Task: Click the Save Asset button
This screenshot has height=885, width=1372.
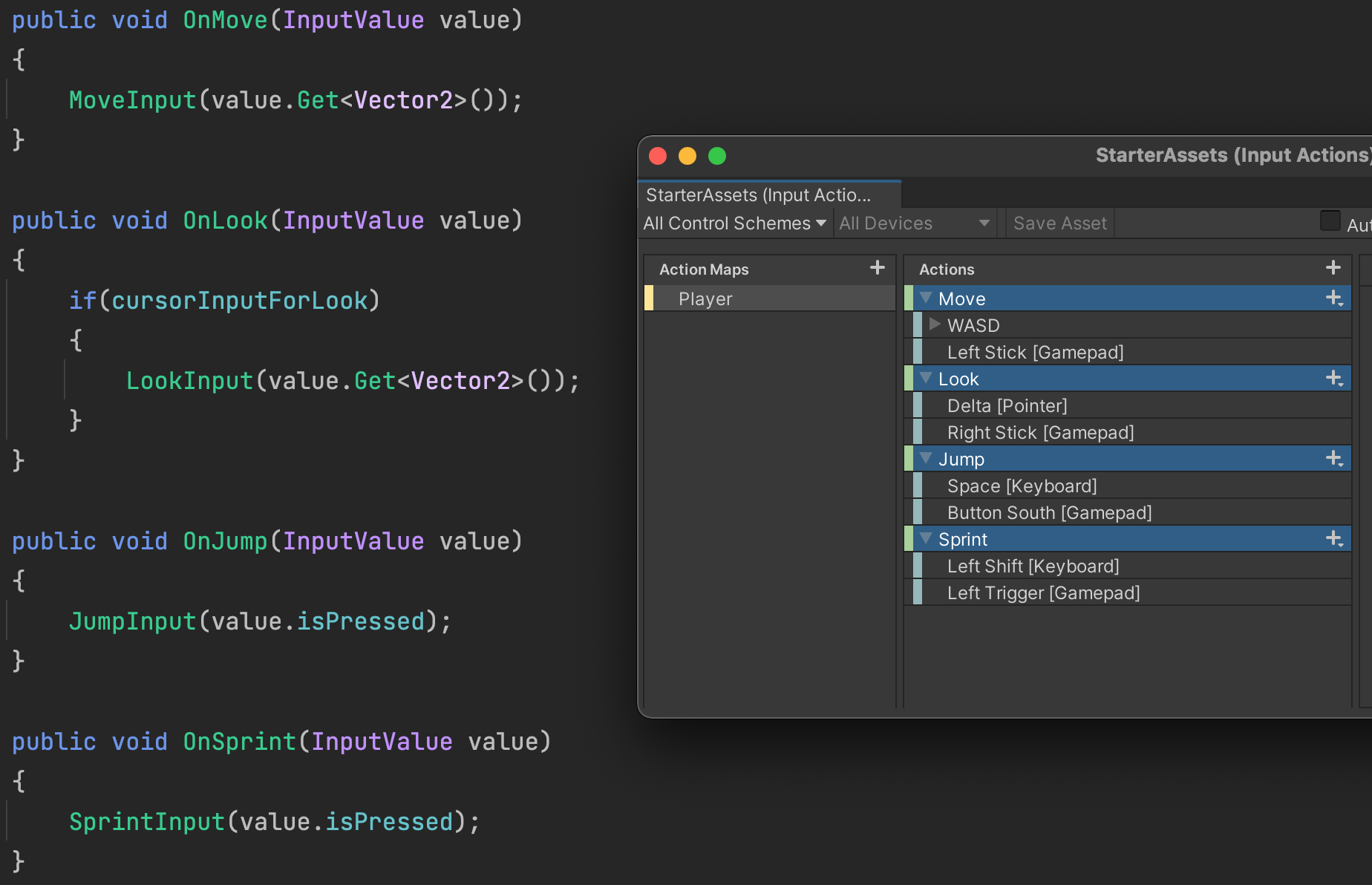Action: [x=1059, y=223]
